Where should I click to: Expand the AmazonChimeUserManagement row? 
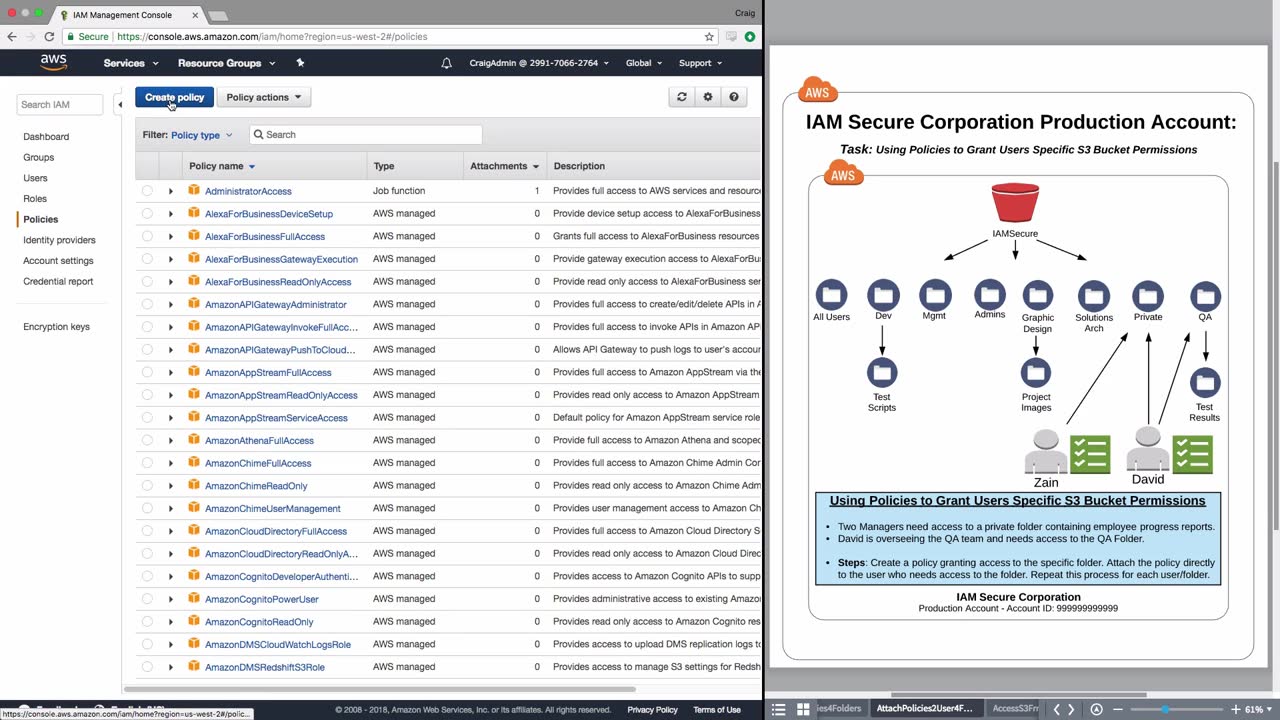coord(171,508)
